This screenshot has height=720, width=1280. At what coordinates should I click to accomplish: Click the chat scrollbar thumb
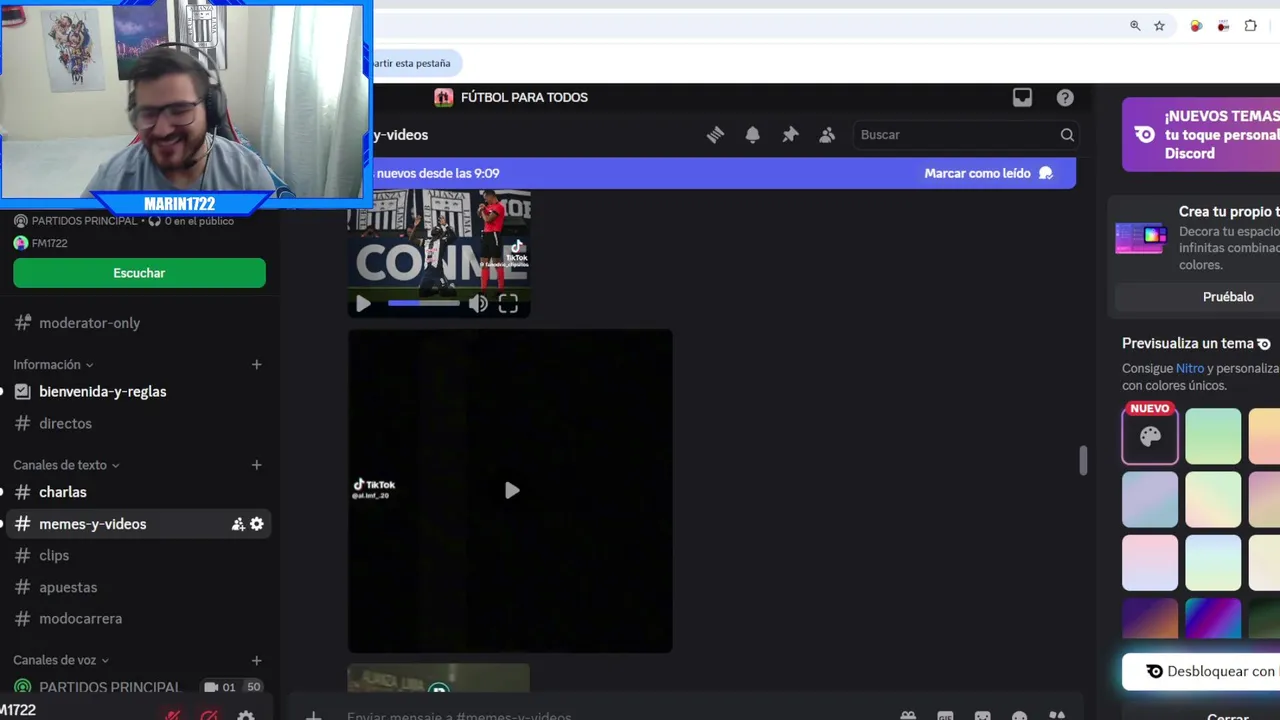(x=1083, y=461)
